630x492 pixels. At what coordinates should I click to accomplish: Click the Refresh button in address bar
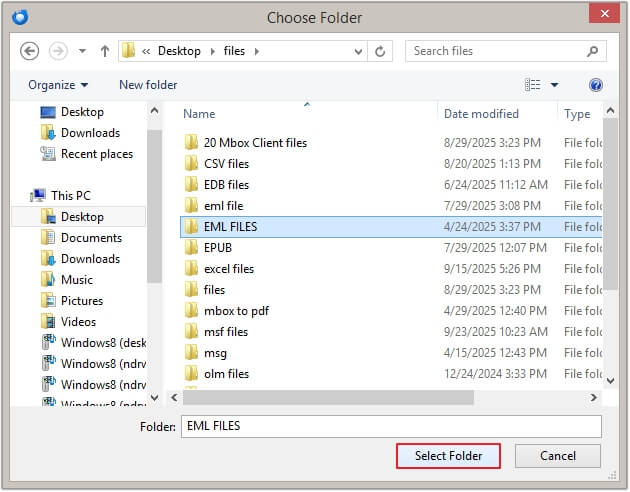(380, 51)
